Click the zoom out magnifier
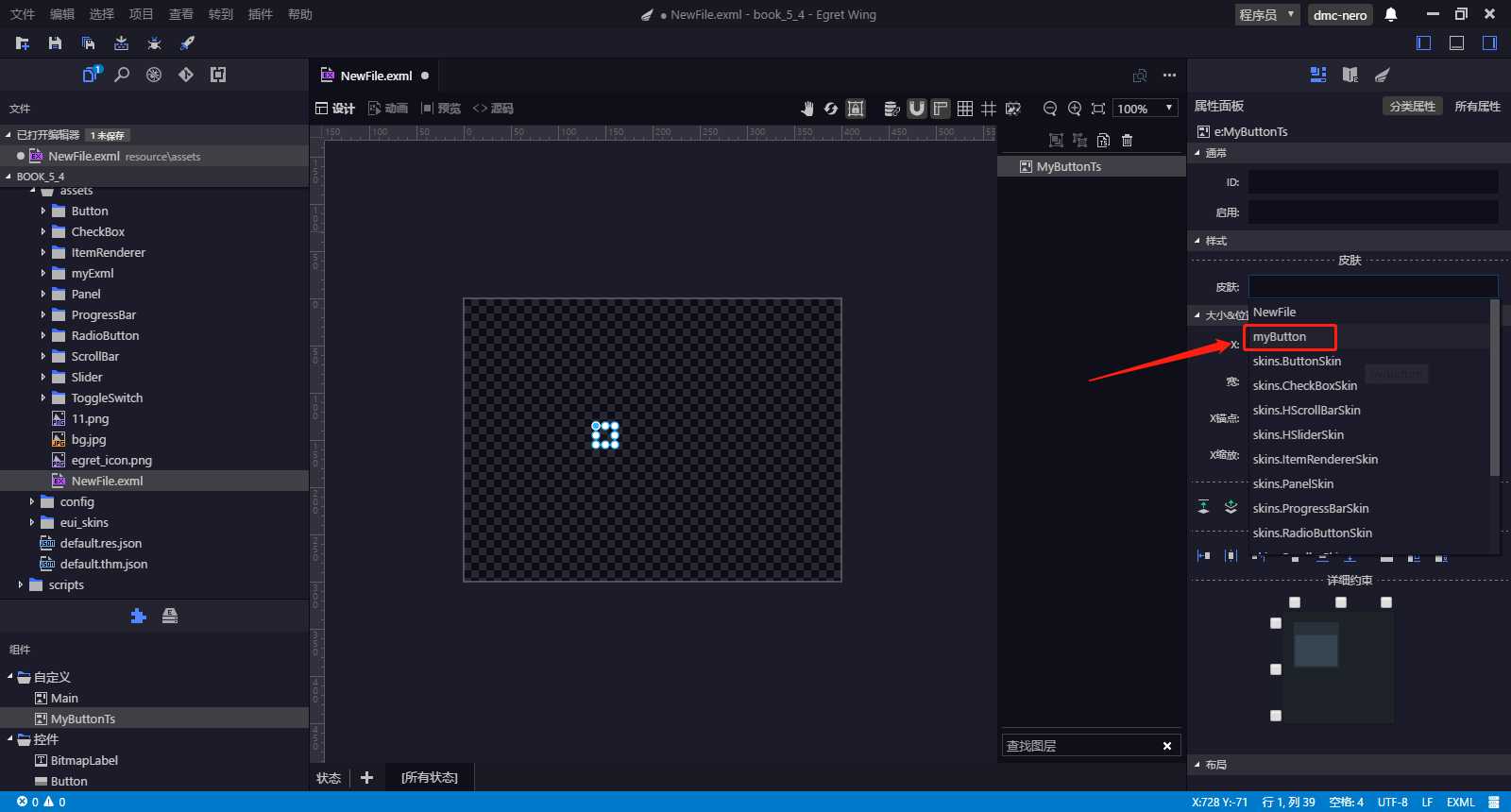 (1049, 109)
